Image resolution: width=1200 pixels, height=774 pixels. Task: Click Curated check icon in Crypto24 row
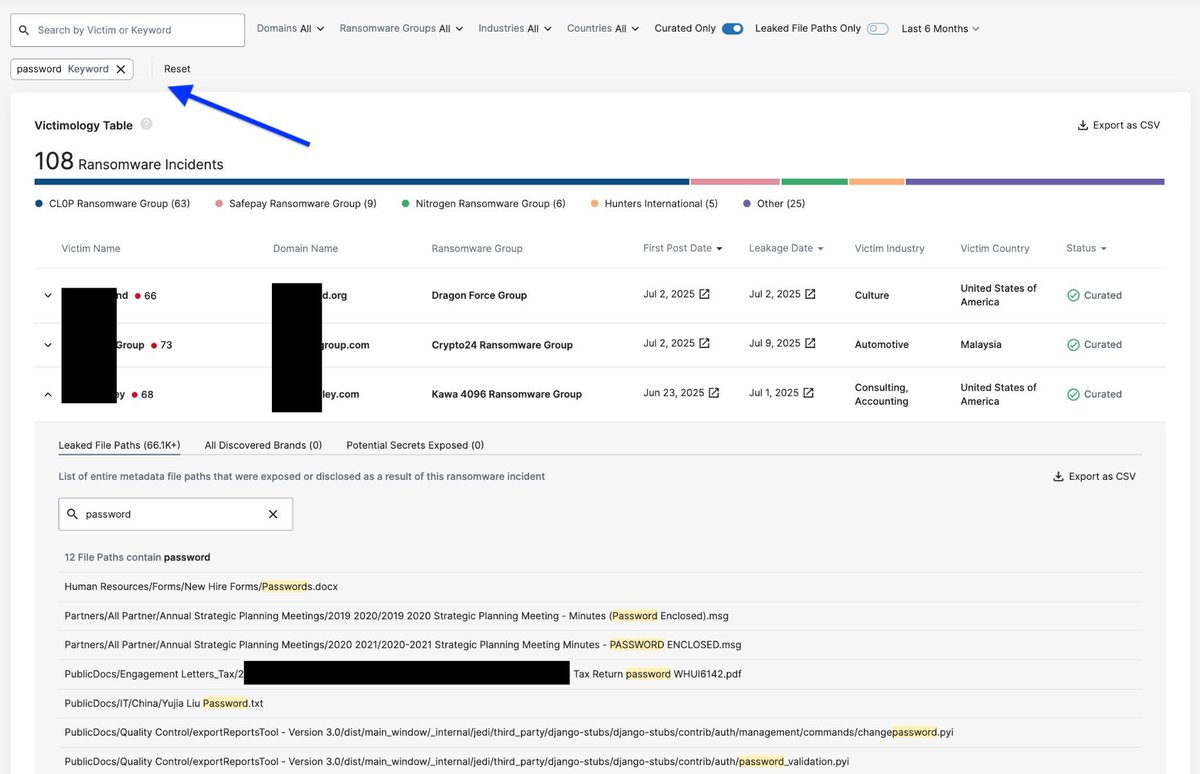click(x=1073, y=344)
